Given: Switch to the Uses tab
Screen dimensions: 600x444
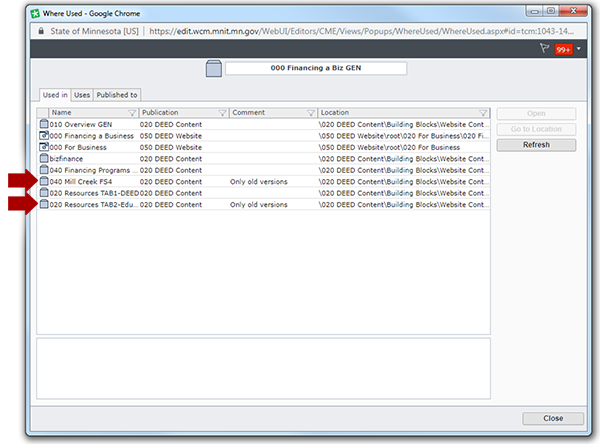Looking at the screenshot, I should [82, 95].
